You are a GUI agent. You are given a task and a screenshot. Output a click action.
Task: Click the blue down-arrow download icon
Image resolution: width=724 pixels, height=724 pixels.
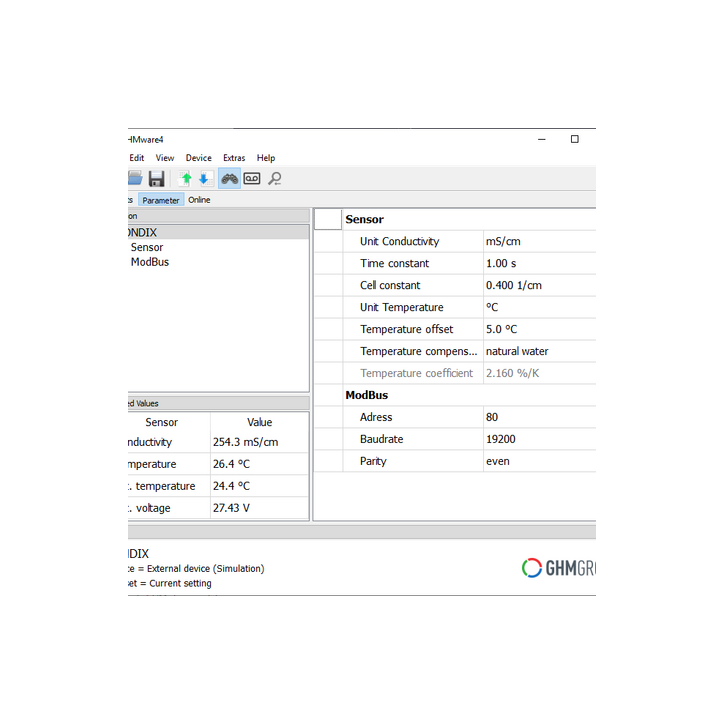(205, 179)
